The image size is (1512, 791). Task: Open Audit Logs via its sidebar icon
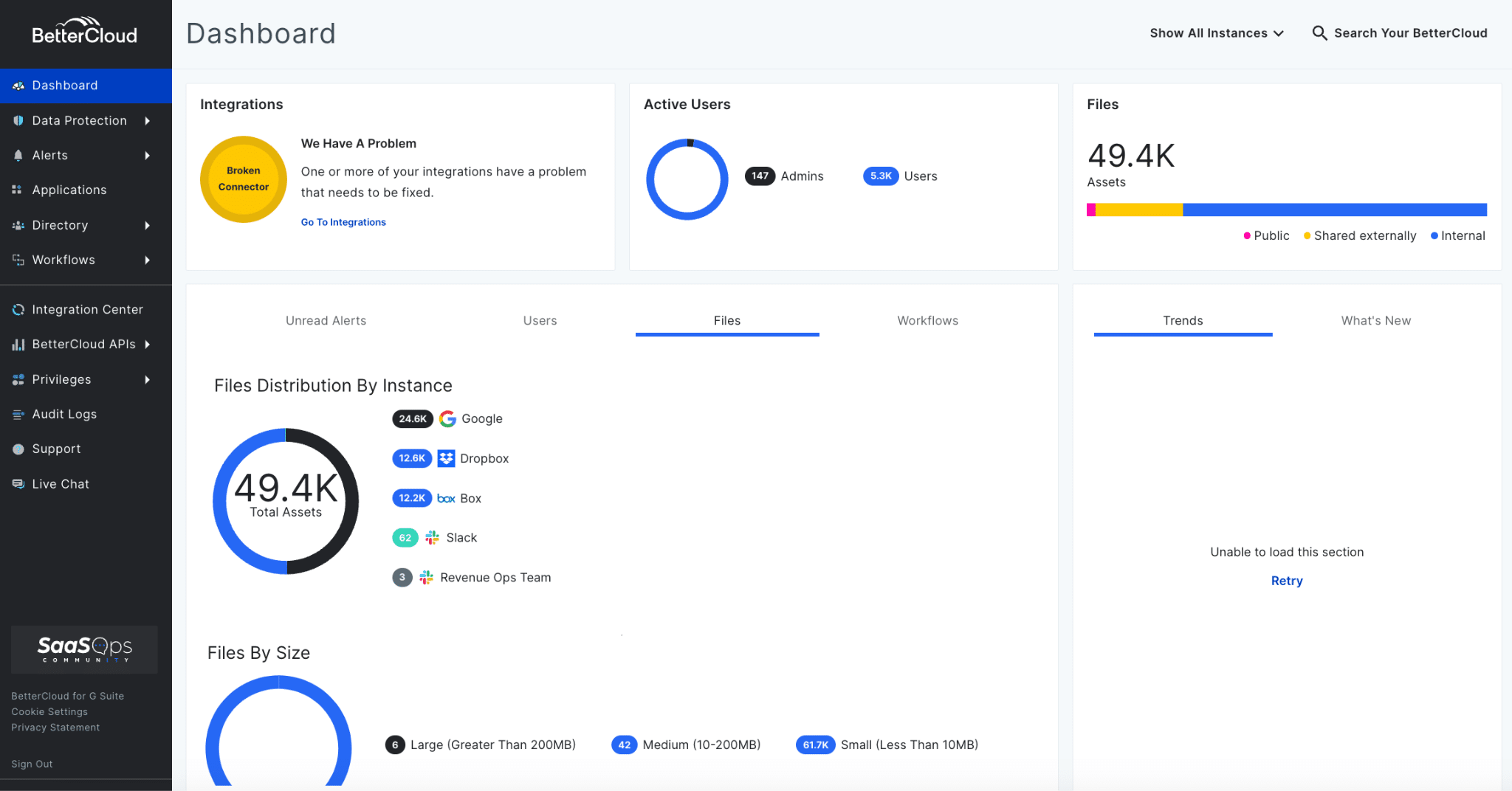pos(18,414)
